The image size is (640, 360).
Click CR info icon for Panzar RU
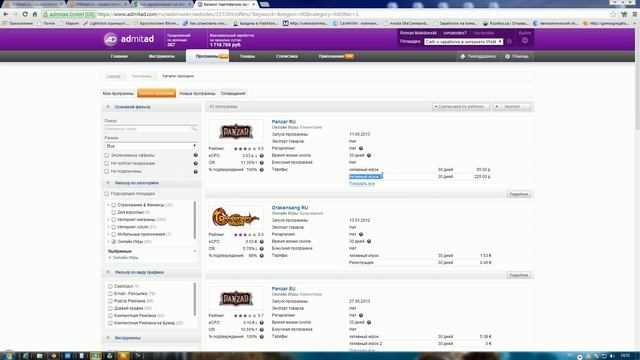point(262,162)
